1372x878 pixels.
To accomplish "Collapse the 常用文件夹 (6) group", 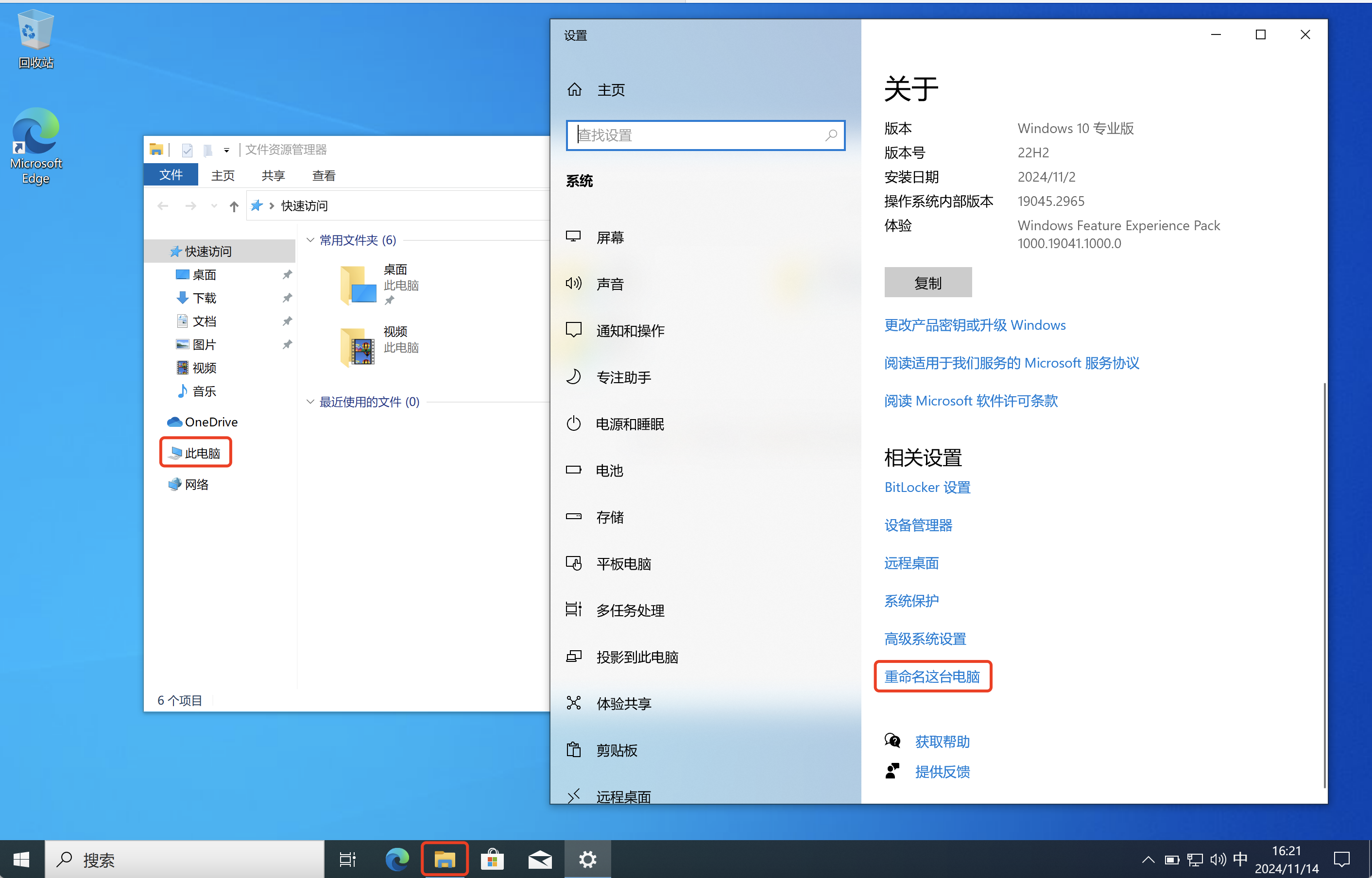I will click(x=310, y=240).
